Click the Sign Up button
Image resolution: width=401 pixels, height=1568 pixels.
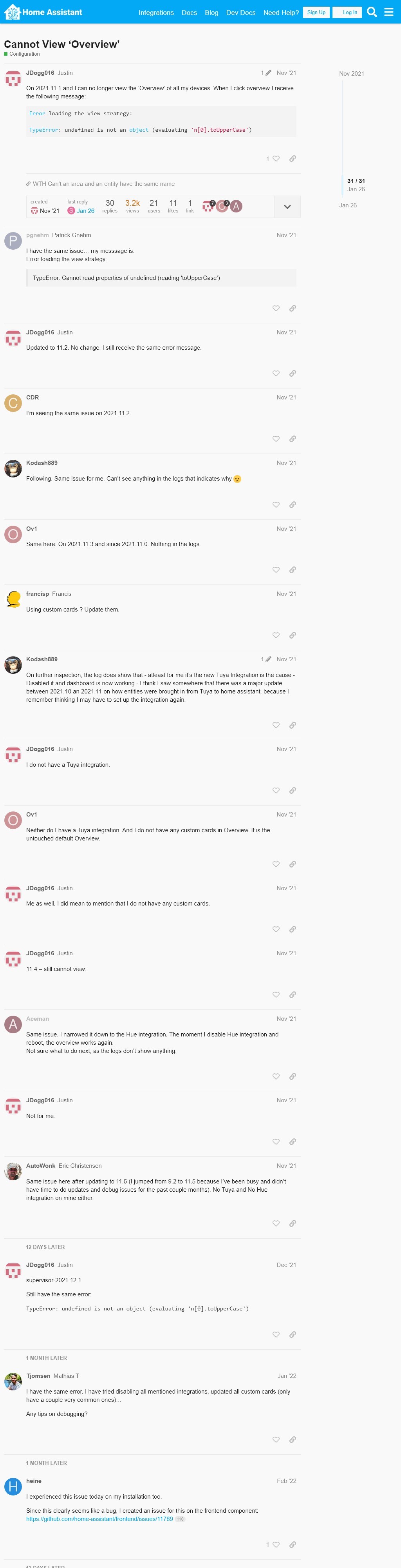[316, 12]
